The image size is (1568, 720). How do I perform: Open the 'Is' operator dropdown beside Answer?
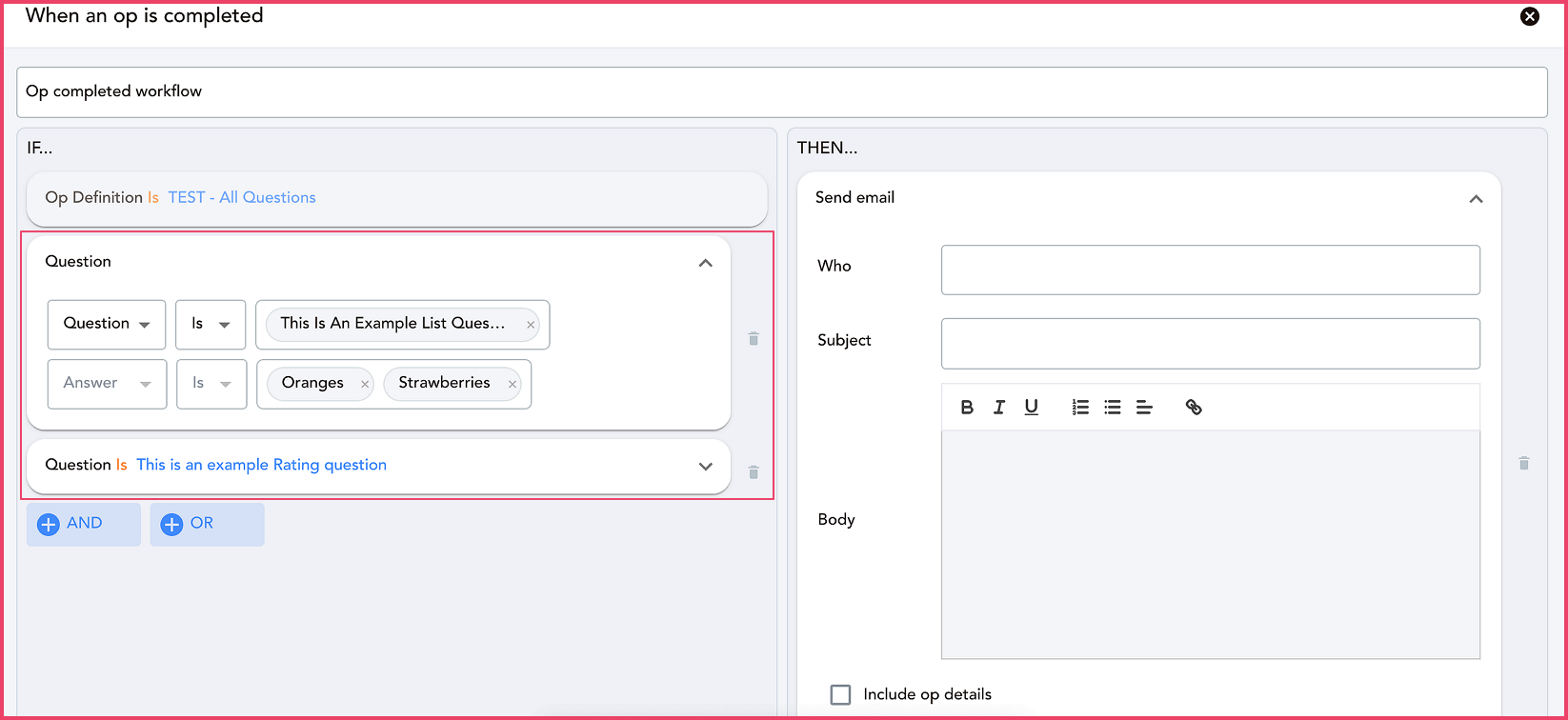(x=211, y=384)
